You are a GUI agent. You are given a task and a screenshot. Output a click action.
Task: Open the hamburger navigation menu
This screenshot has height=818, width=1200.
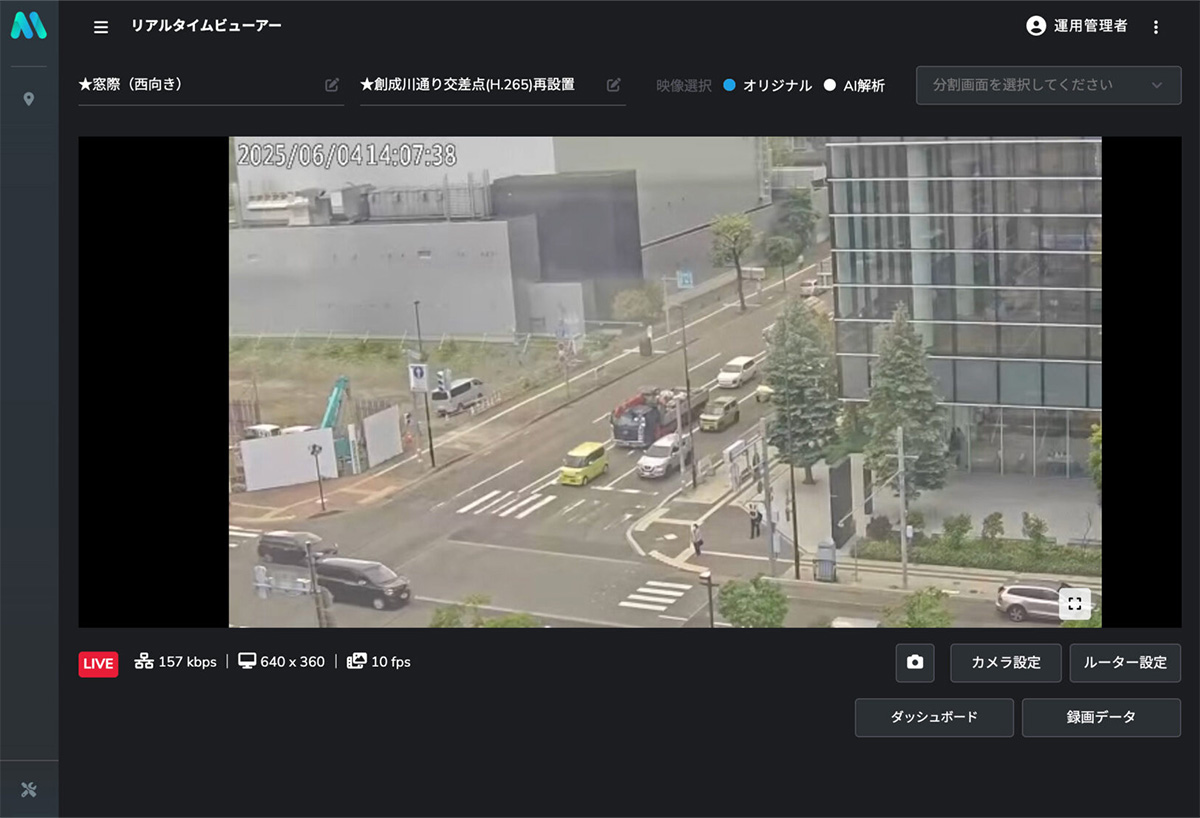click(x=101, y=27)
